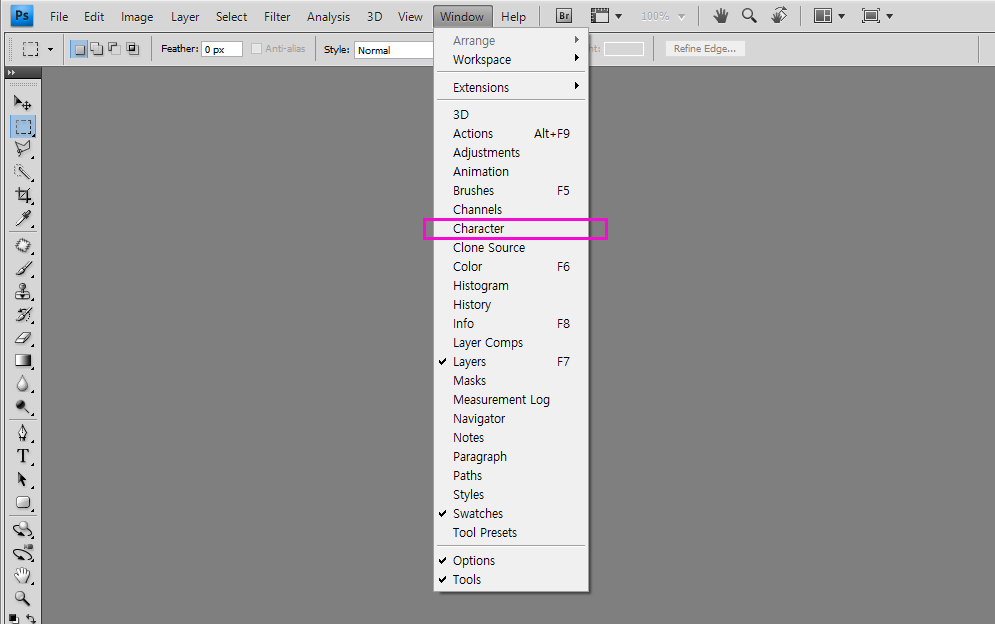The height and width of the screenshot is (624, 995).
Task: Expand the Workspace submenu
Action: pos(511,60)
